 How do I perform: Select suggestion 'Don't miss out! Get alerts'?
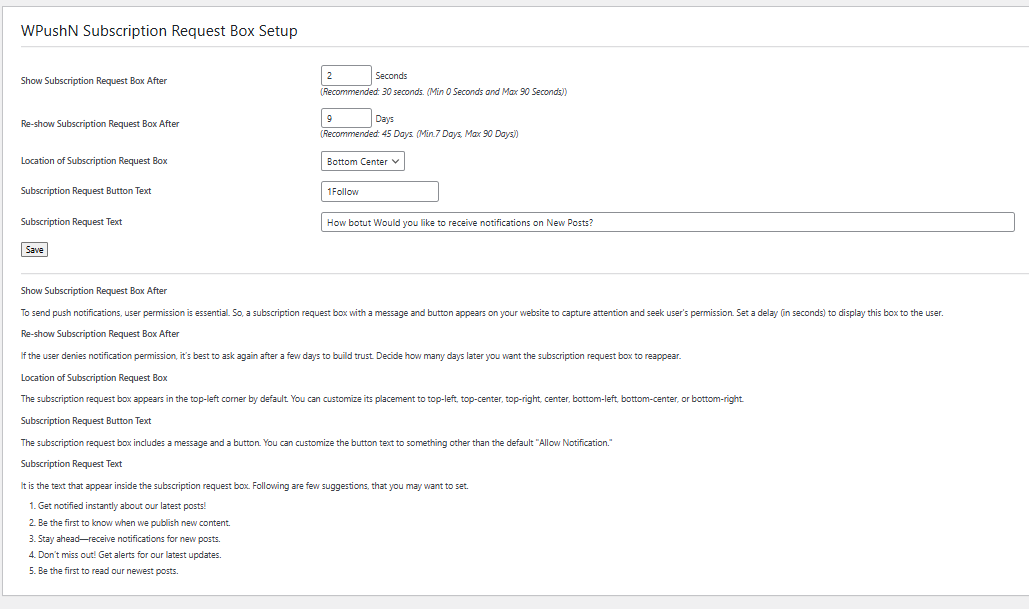coord(129,555)
